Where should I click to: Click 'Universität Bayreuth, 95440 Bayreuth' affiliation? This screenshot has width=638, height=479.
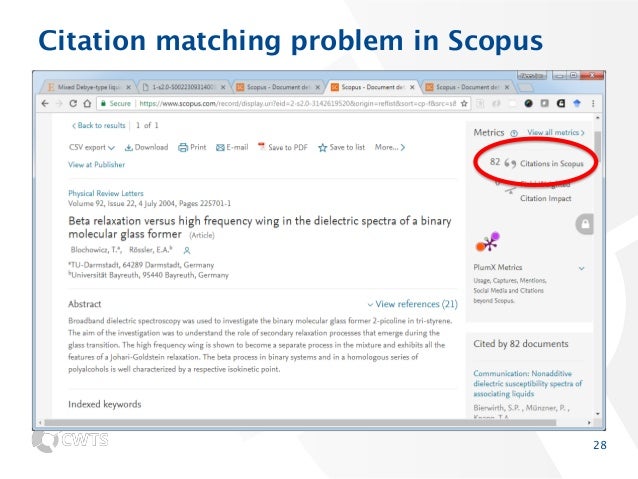(149, 275)
